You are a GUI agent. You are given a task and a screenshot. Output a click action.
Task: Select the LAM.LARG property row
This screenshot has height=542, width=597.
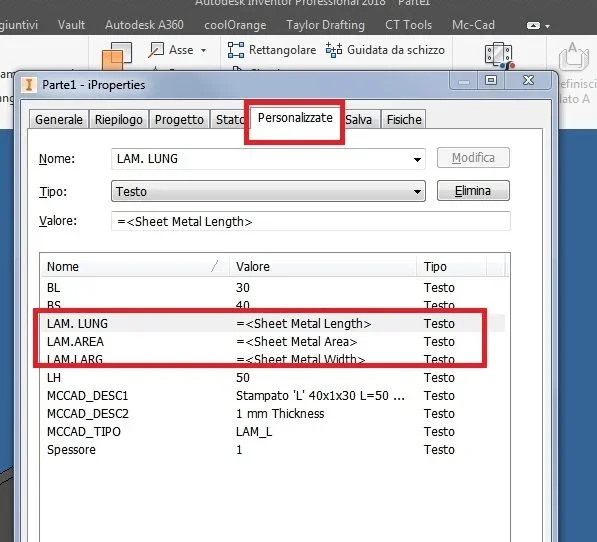click(273, 359)
